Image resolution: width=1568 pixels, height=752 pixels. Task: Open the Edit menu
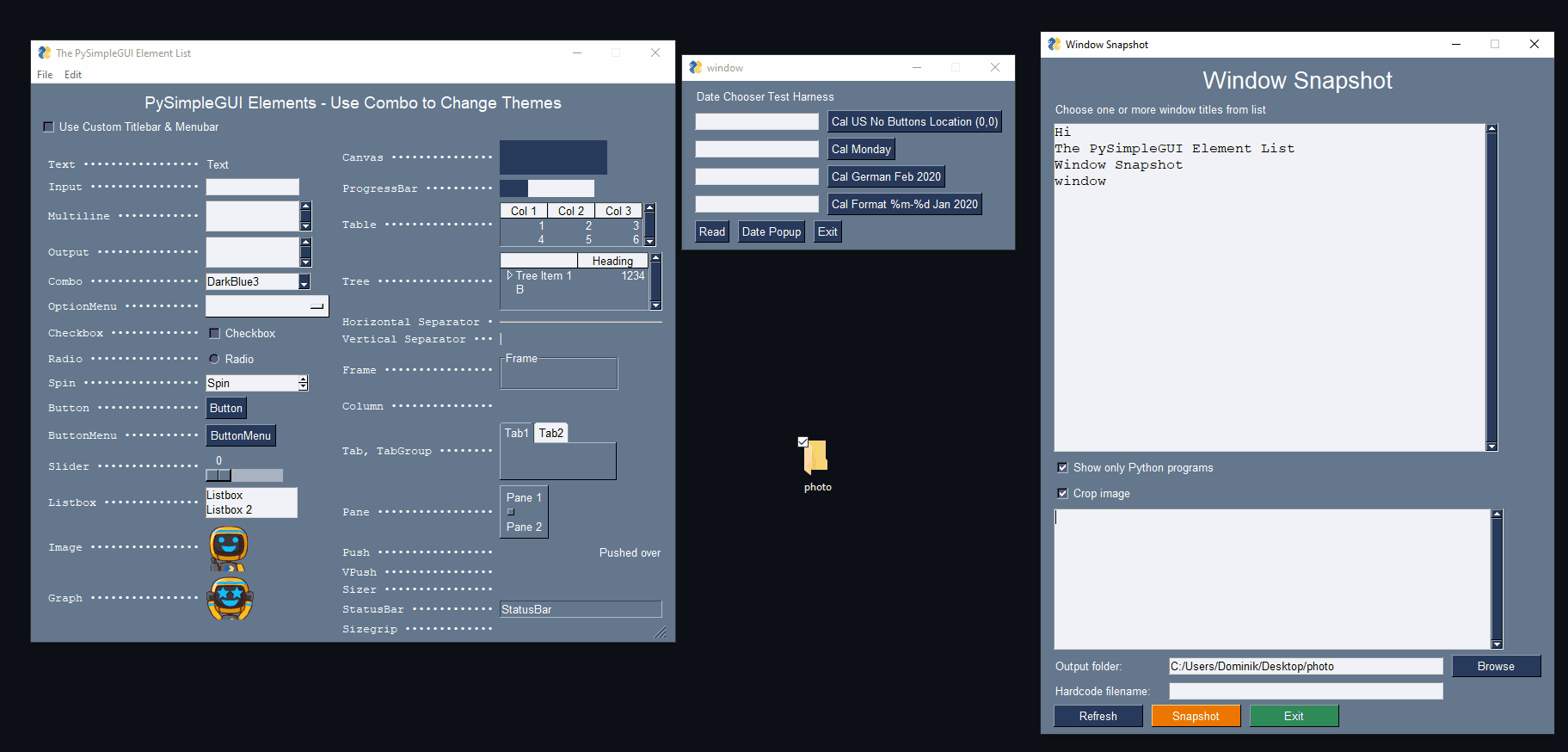coord(73,75)
